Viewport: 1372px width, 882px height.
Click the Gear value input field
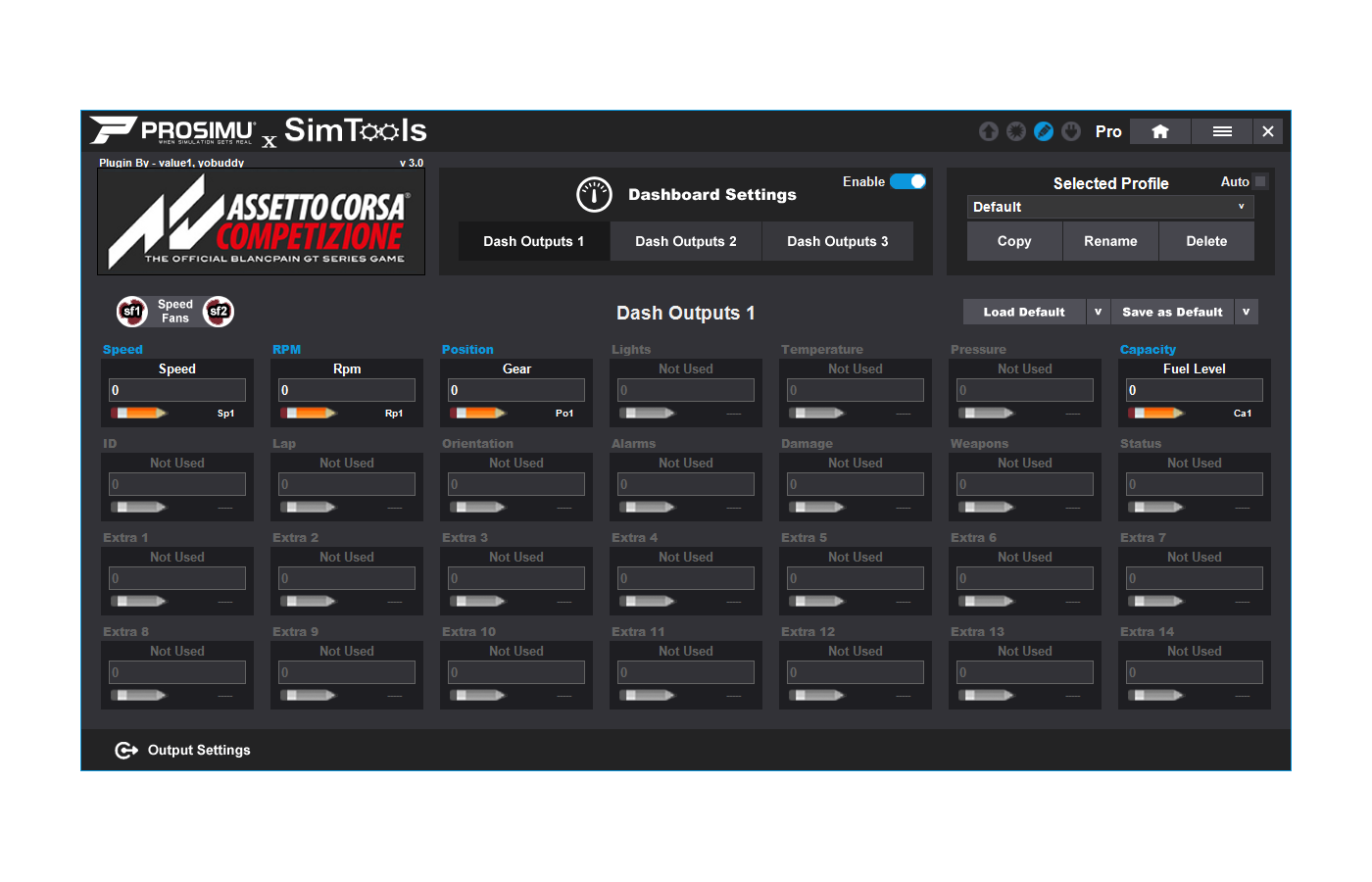[516, 390]
